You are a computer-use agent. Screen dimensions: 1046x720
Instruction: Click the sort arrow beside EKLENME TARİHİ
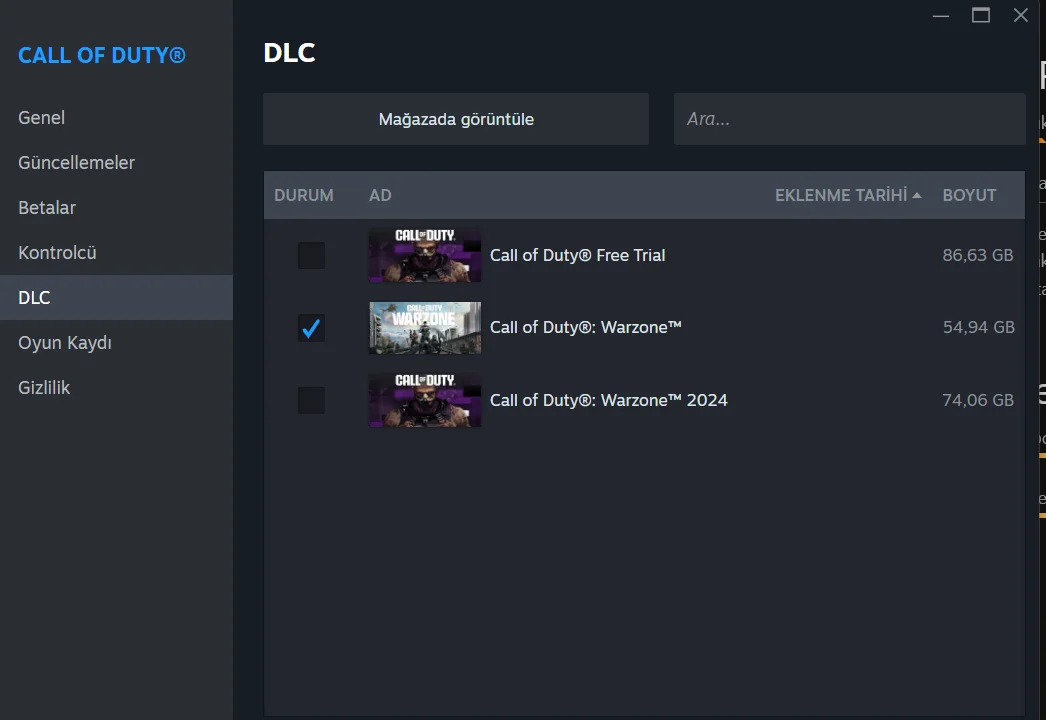click(917, 196)
